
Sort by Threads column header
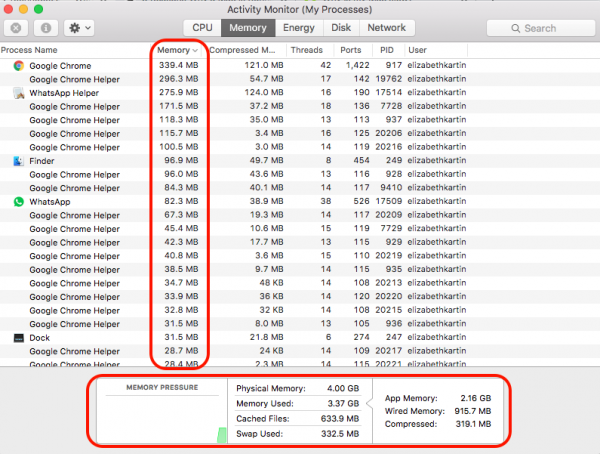(307, 50)
